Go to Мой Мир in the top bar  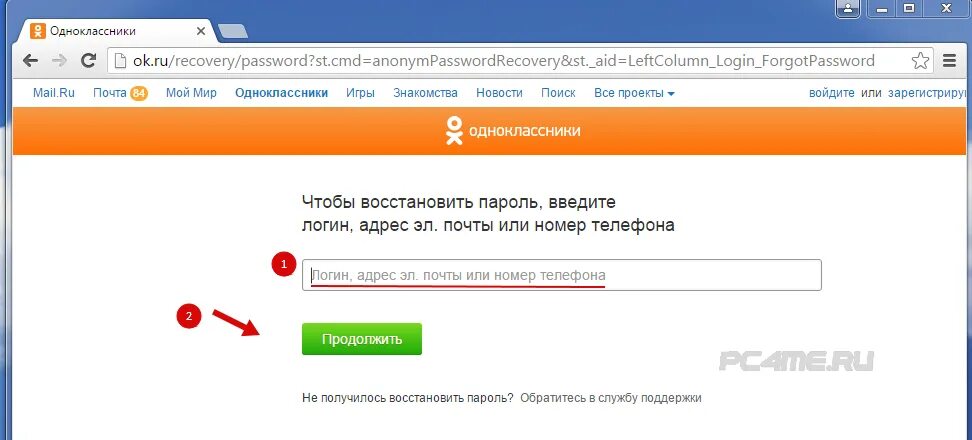[191, 93]
